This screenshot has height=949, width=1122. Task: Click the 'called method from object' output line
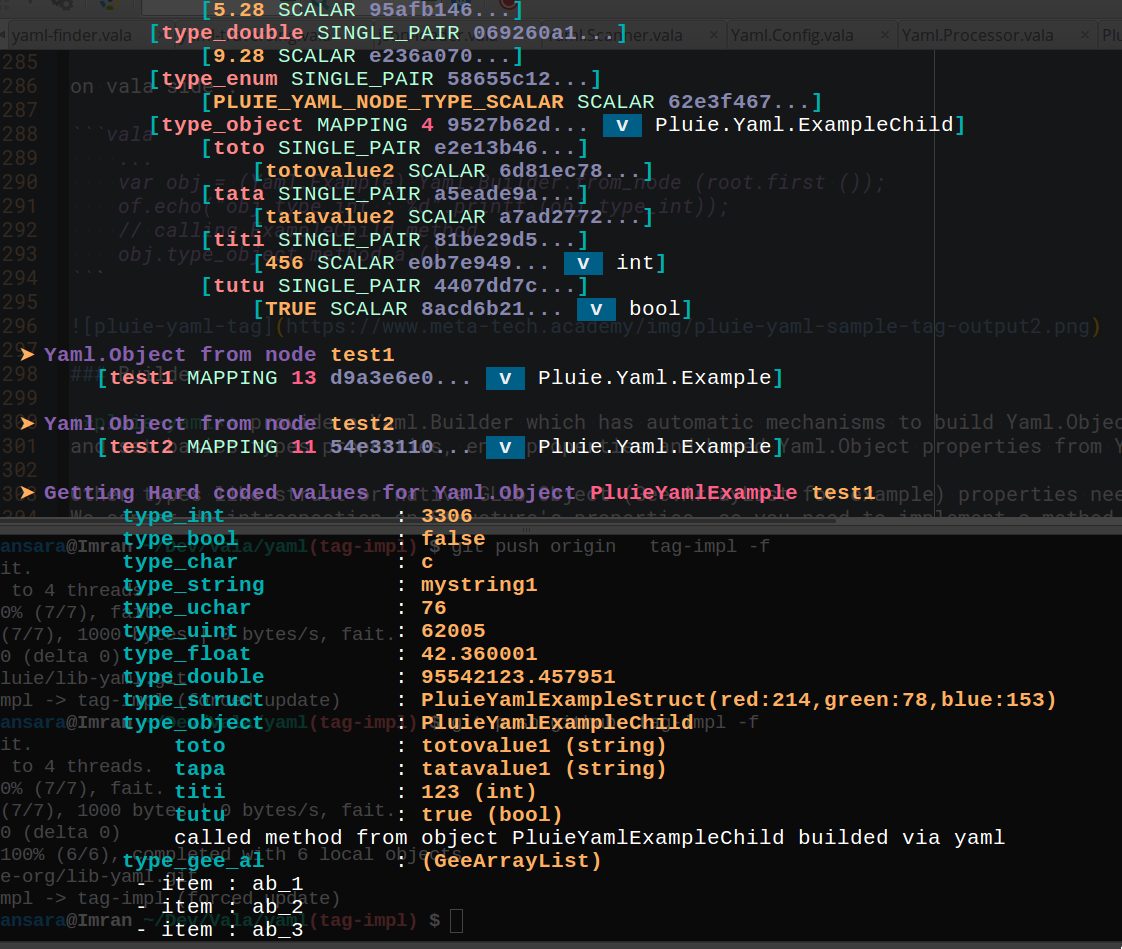pos(590,838)
